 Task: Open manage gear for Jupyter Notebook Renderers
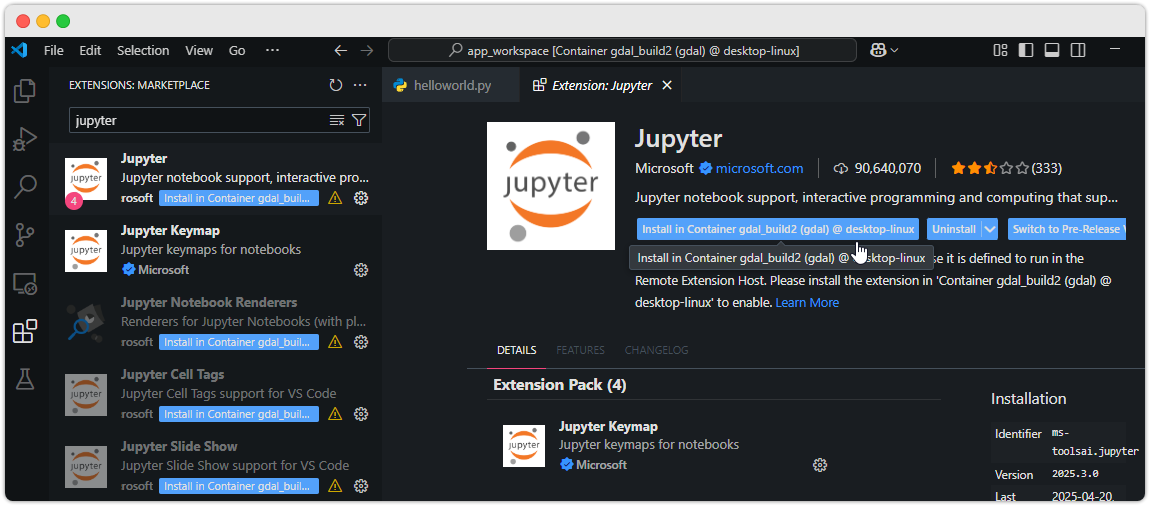click(361, 342)
